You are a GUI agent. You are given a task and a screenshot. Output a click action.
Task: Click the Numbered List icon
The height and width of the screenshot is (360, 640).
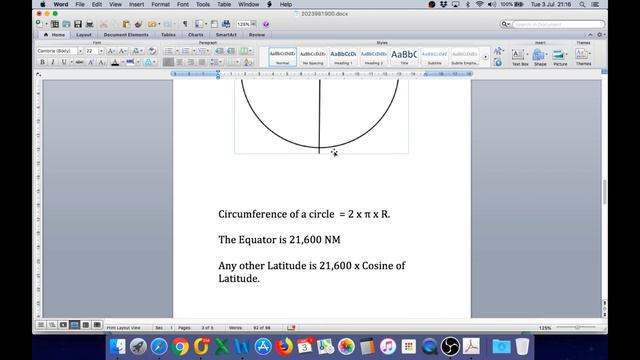[186, 51]
